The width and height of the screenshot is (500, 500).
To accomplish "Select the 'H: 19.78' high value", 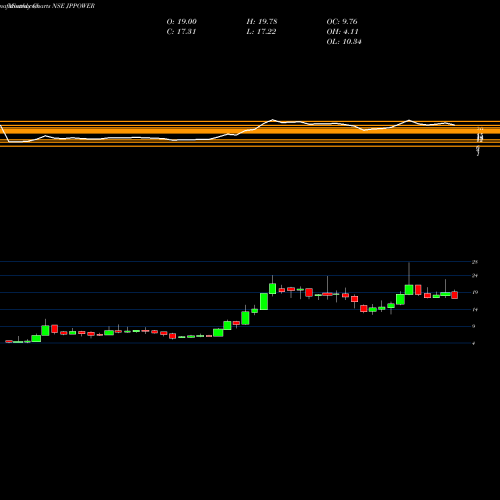I will tap(262, 22).
